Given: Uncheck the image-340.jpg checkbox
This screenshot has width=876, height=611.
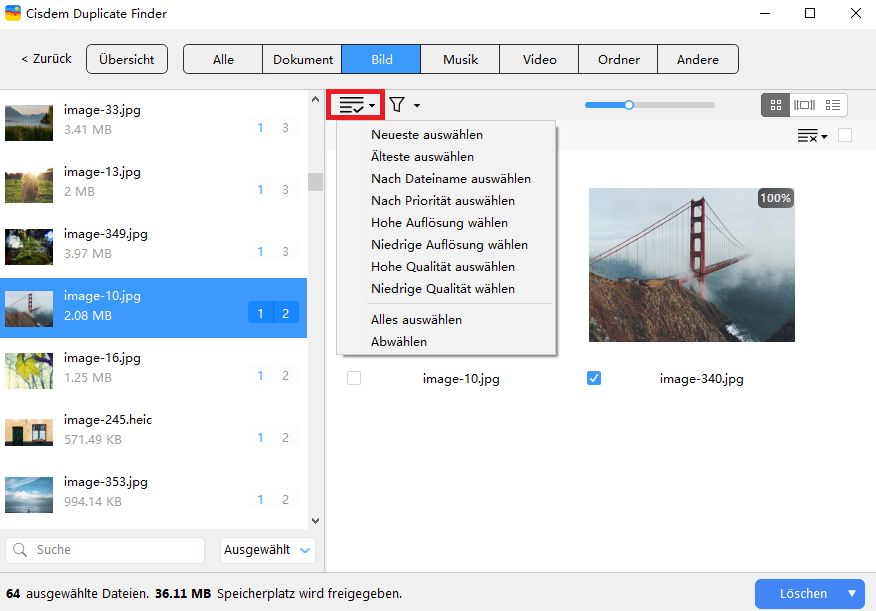Looking at the screenshot, I should coord(594,379).
